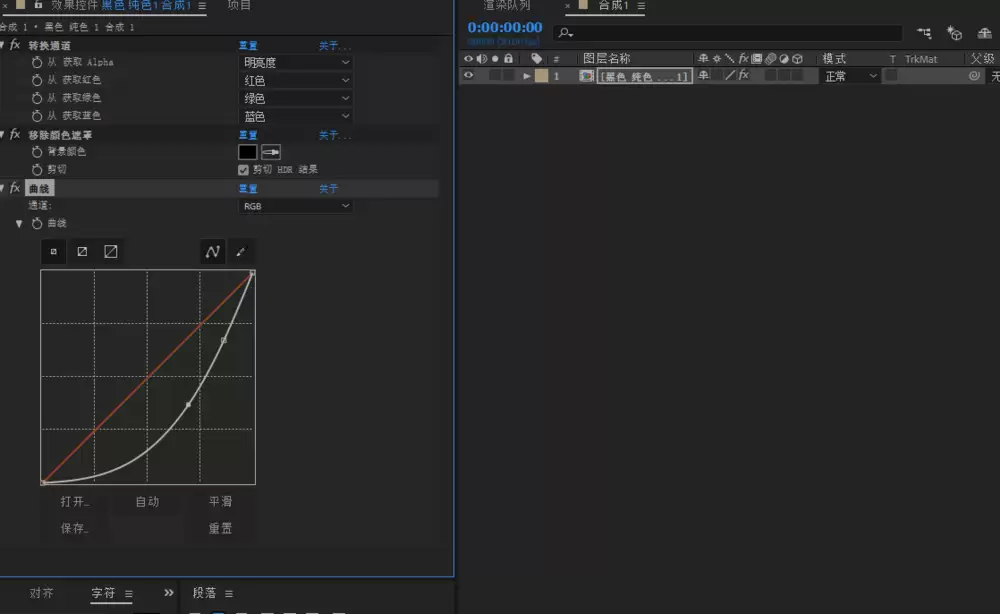The width and height of the screenshot is (1000, 614).
Task: Select the 合成1 timeline tab
Action: click(x=613, y=5)
